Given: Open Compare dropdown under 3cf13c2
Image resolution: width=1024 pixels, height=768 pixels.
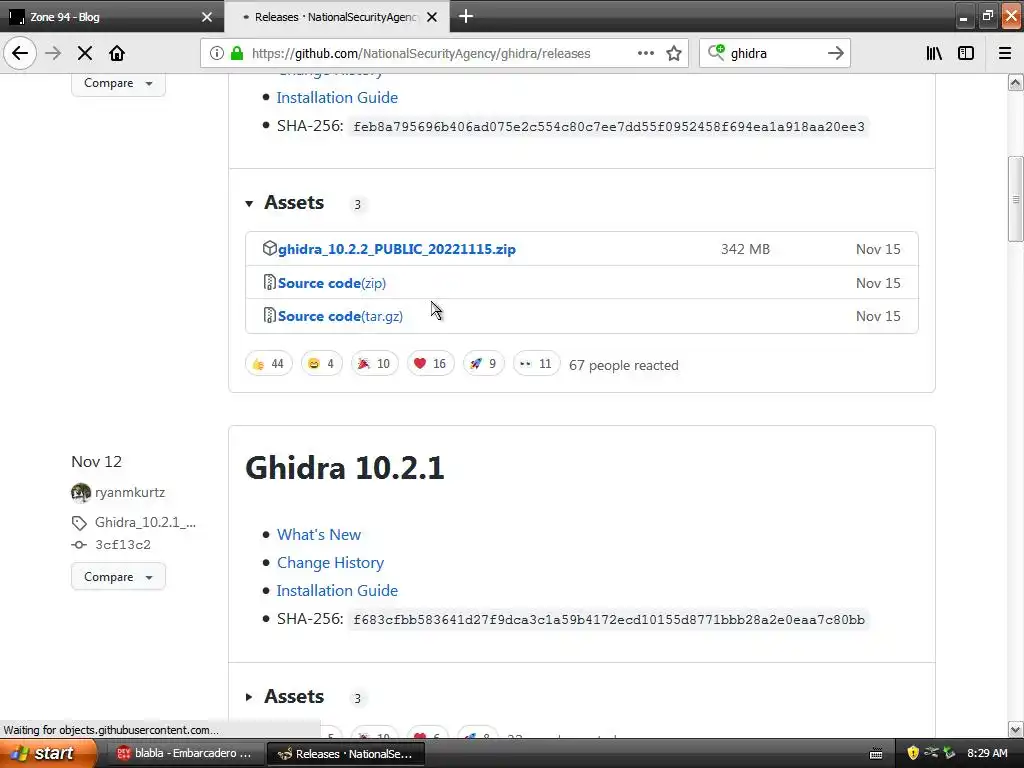Looking at the screenshot, I should pos(118,577).
